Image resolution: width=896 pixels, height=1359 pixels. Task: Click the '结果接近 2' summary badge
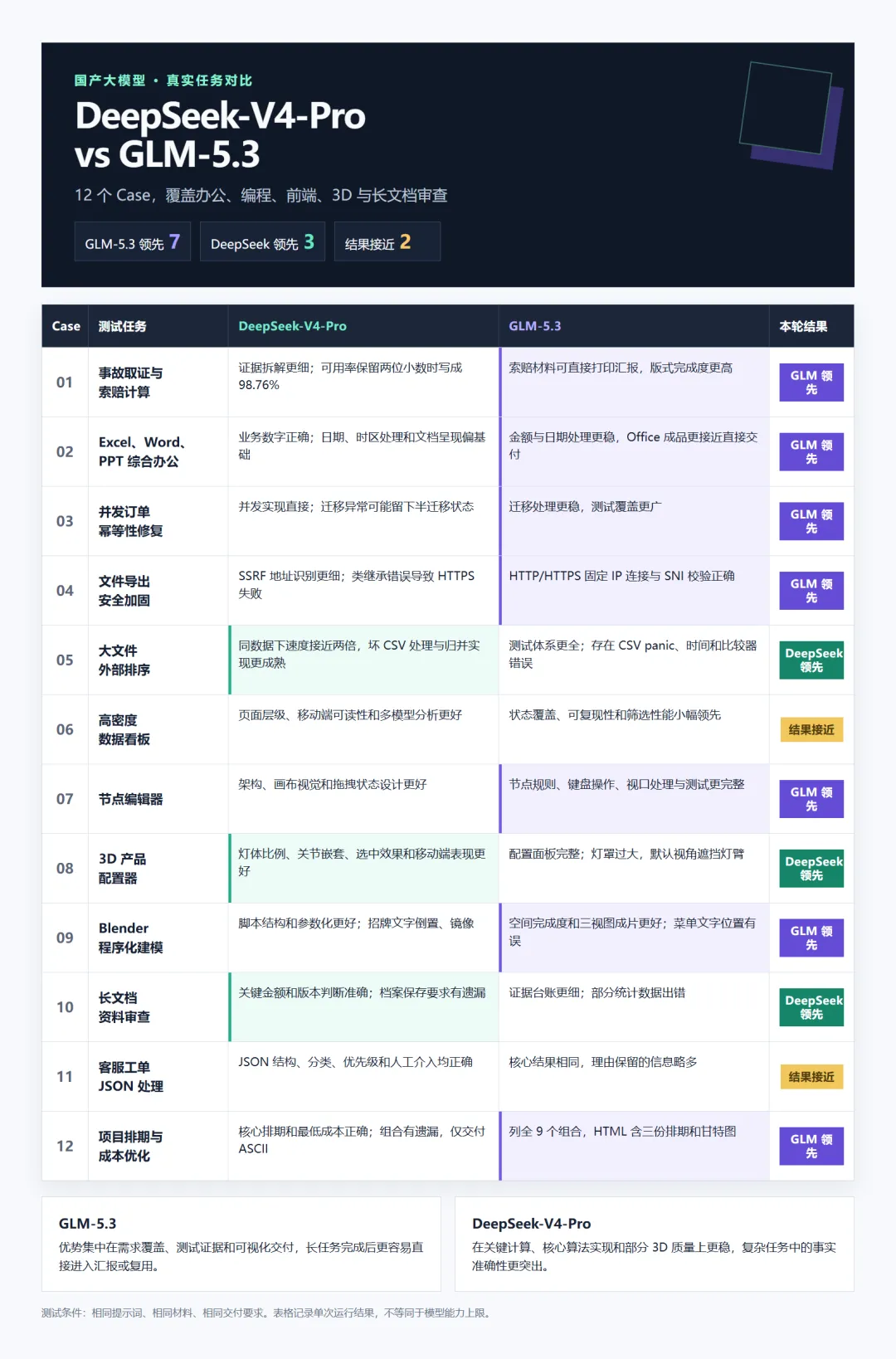(x=387, y=241)
